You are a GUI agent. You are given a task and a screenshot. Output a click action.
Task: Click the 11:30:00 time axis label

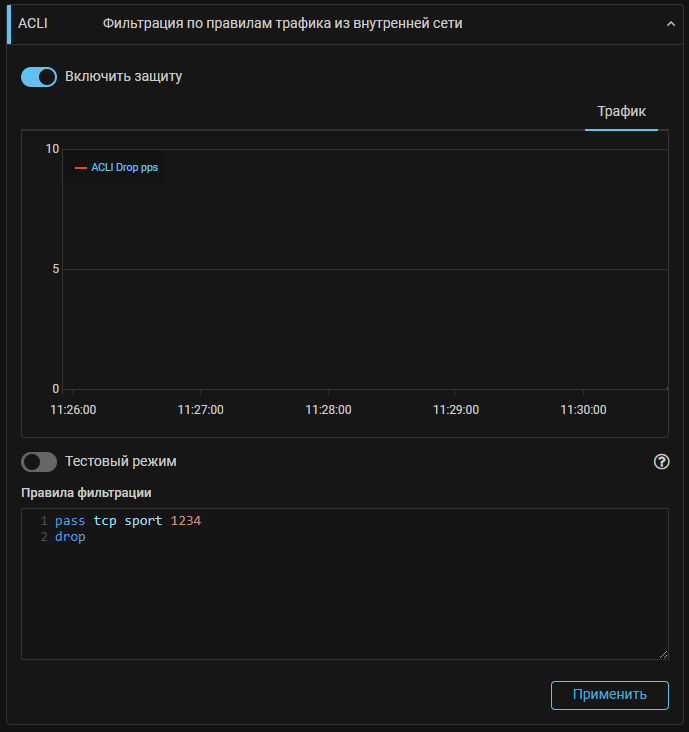583,409
